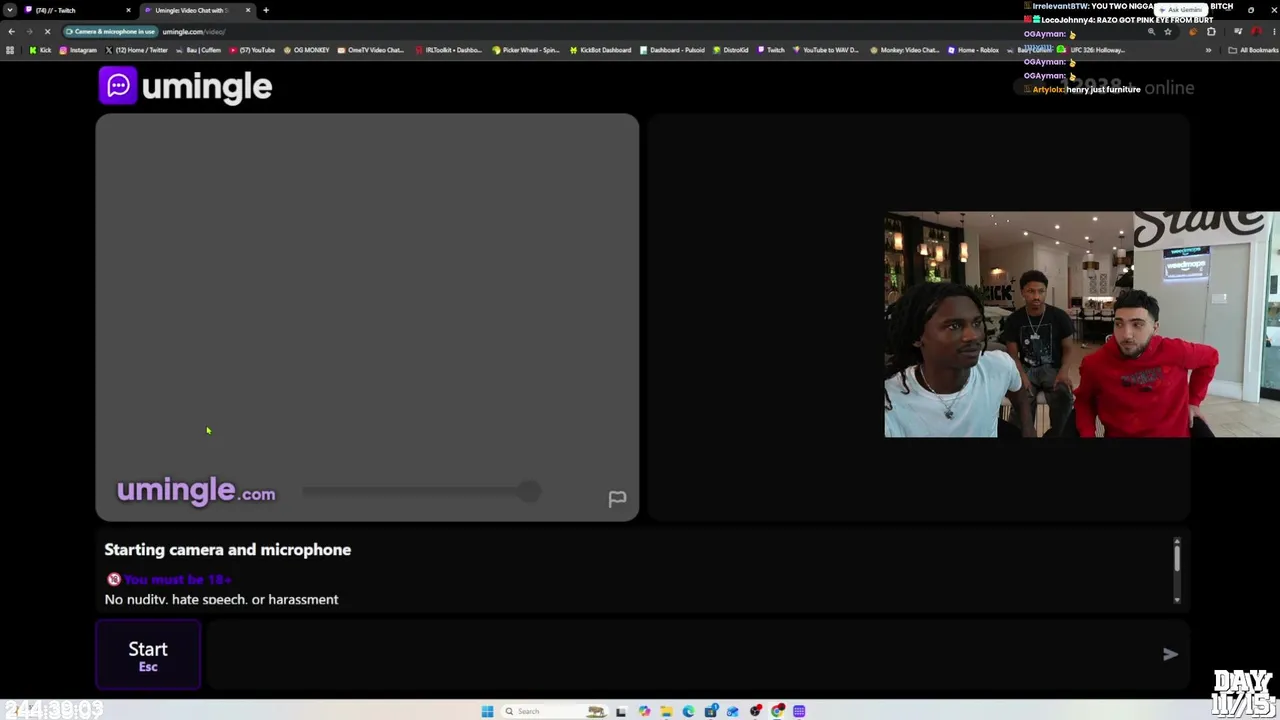This screenshot has width=1280, height=720.
Task: Close the Umingle Video Chat tab
Action: tap(248, 10)
